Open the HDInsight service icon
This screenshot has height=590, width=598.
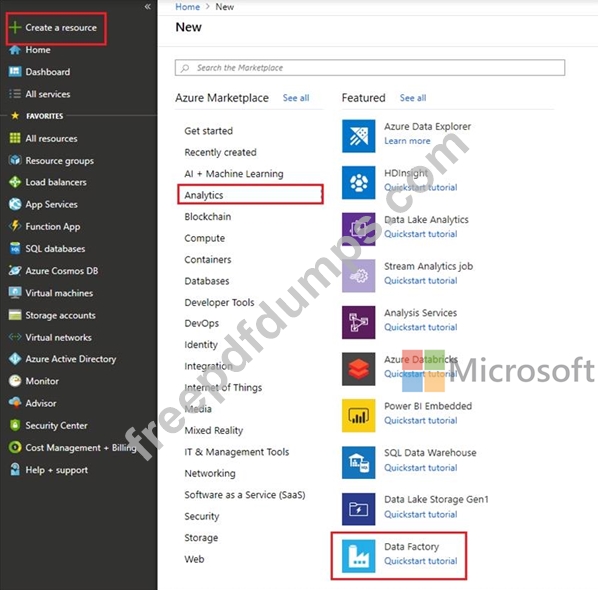coord(358,183)
